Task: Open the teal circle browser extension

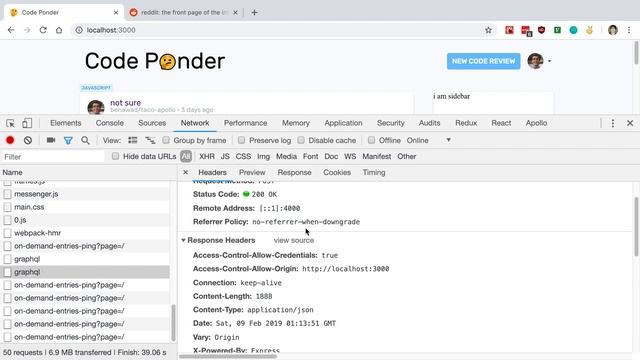Action: click(x=573, y=30)
